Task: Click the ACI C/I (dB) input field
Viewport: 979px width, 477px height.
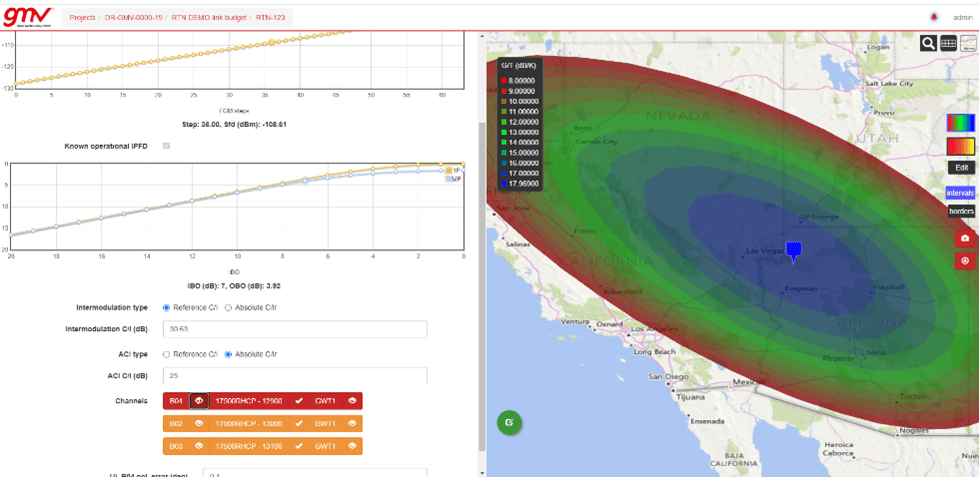Action: [x=295, y=376]
